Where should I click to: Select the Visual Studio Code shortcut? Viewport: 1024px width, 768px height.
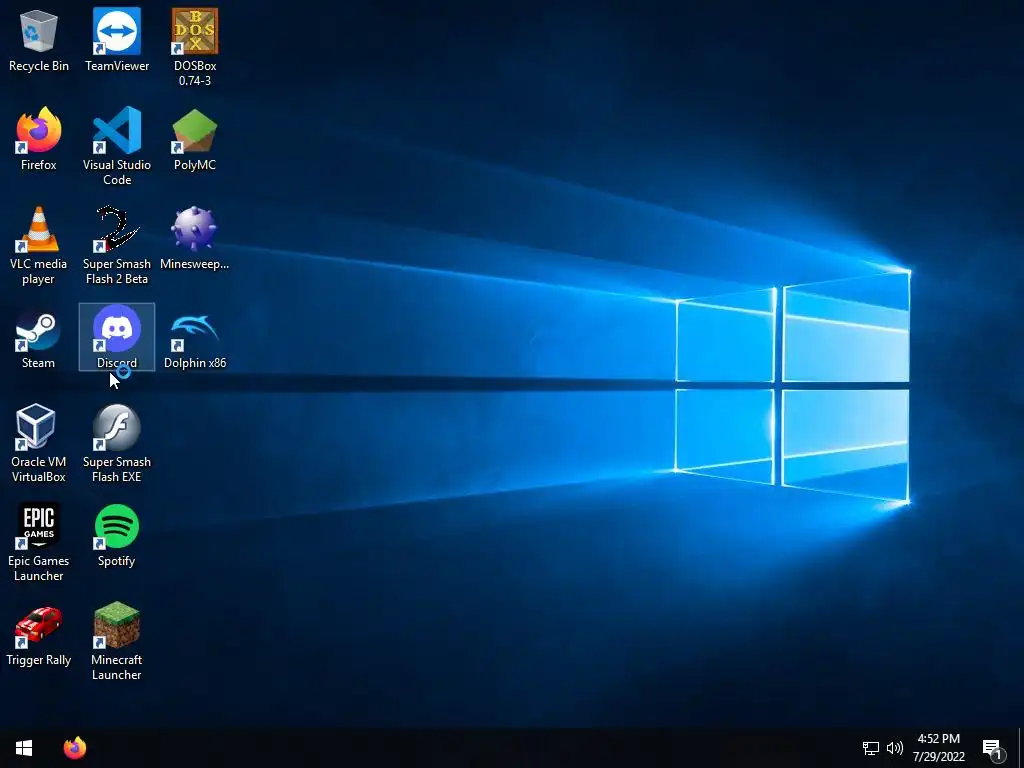pos(117,146)
